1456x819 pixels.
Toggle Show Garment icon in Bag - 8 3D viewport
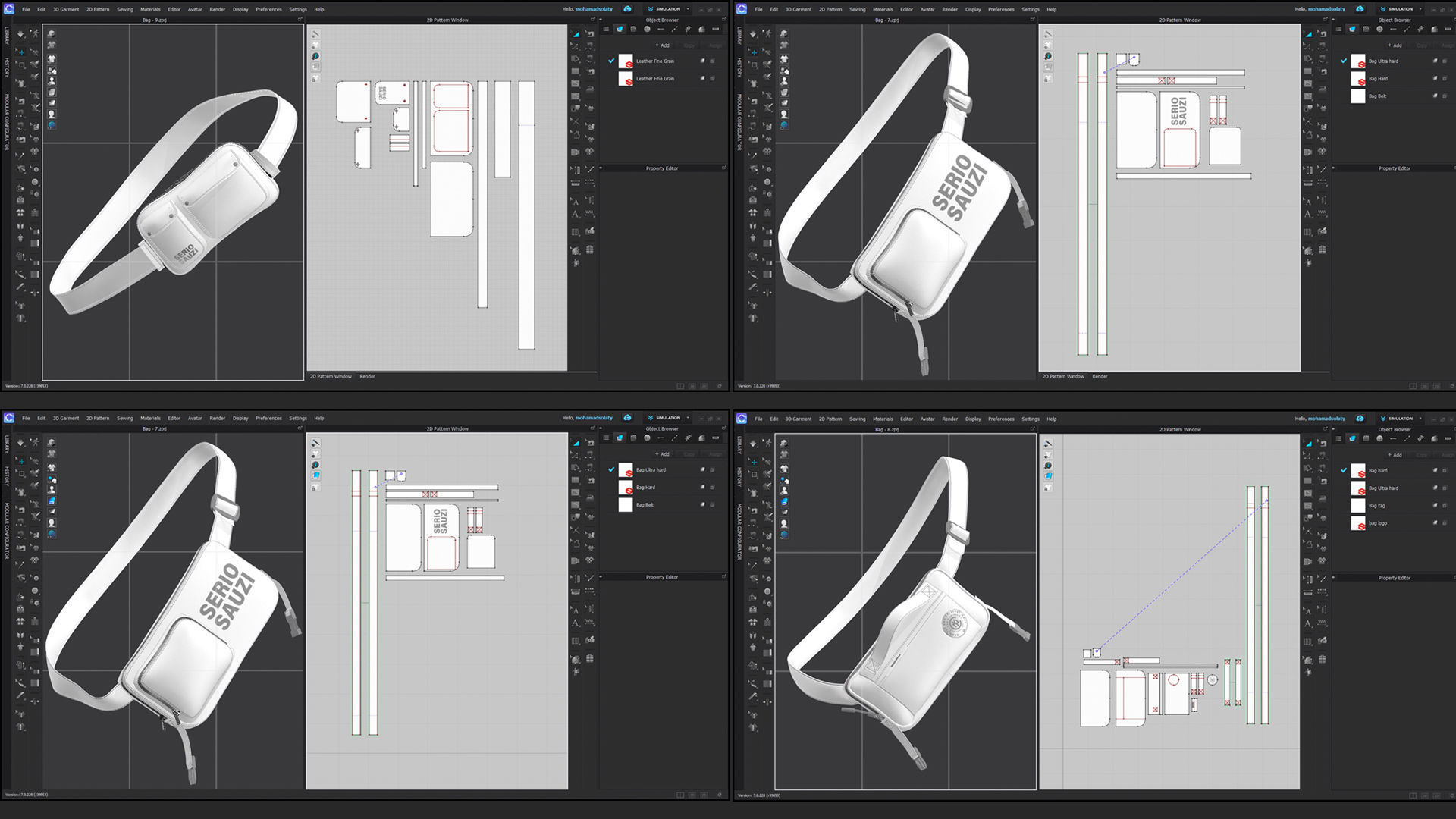coord(784,469)
